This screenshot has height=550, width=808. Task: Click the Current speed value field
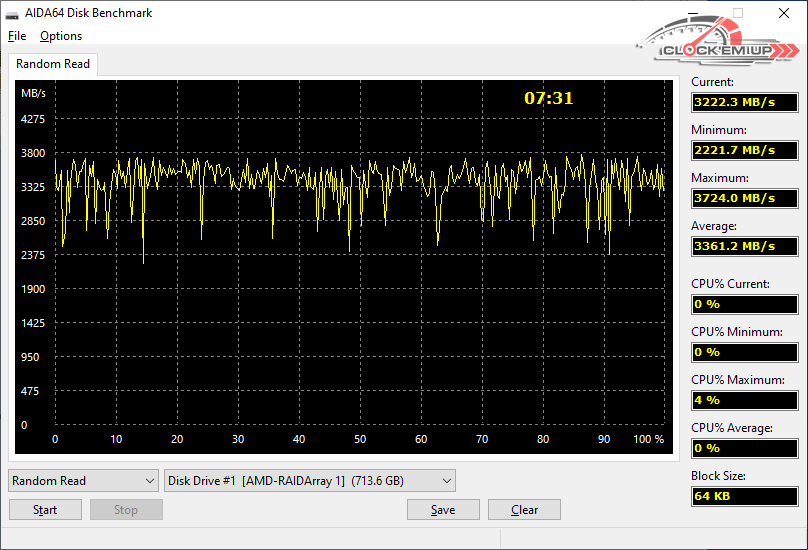point(744,102)
